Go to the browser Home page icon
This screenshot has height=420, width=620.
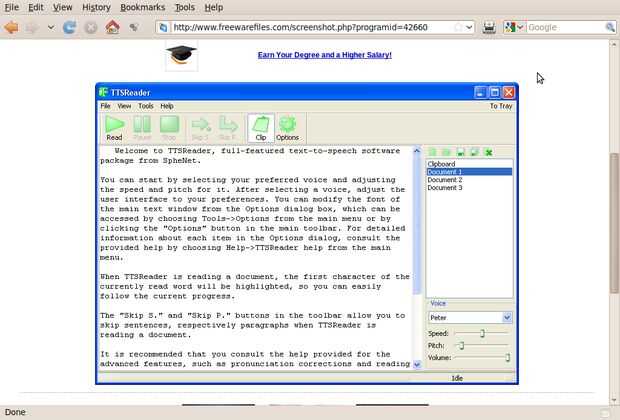[x=112, y=27]
